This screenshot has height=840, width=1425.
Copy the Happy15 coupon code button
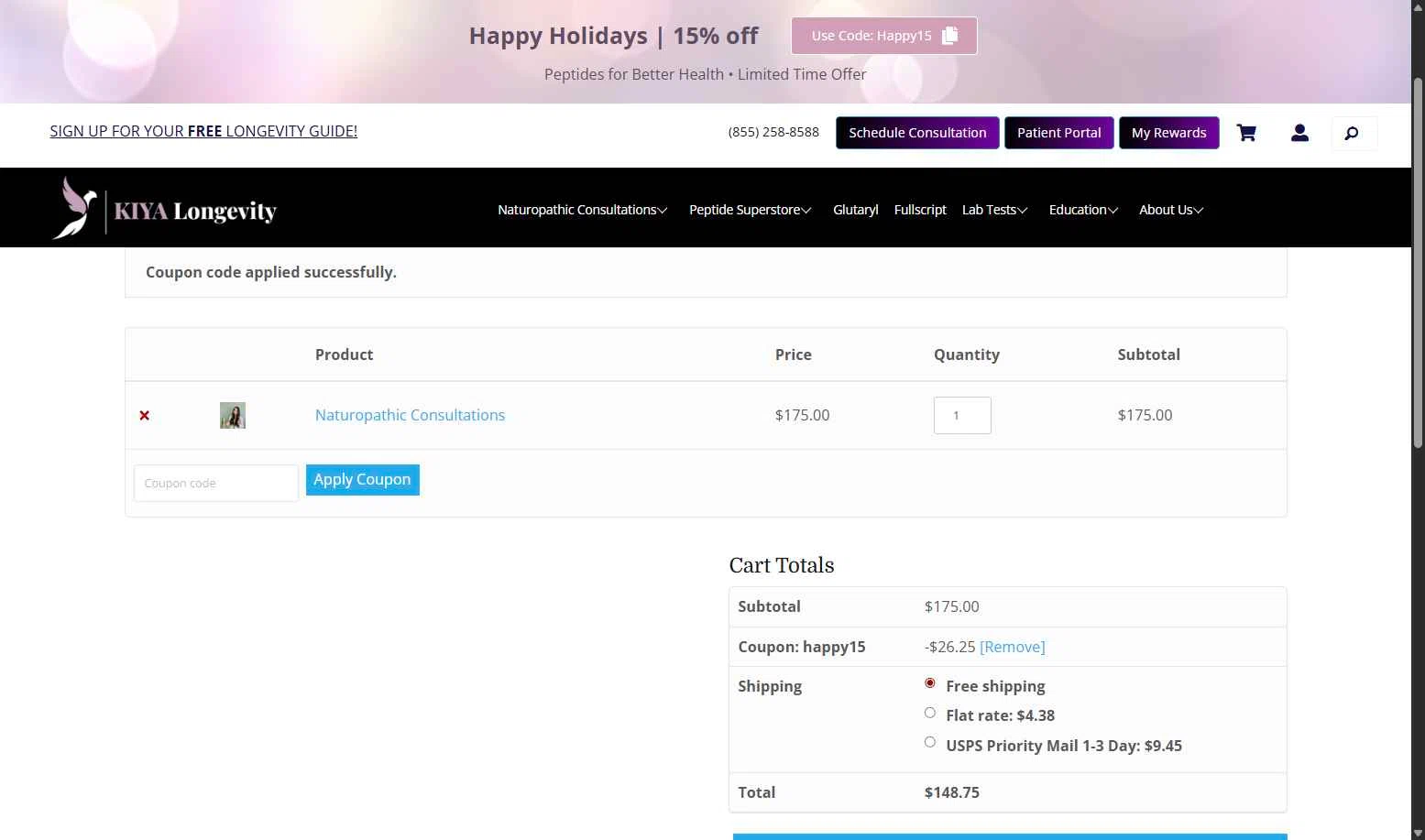click(884, 36)
